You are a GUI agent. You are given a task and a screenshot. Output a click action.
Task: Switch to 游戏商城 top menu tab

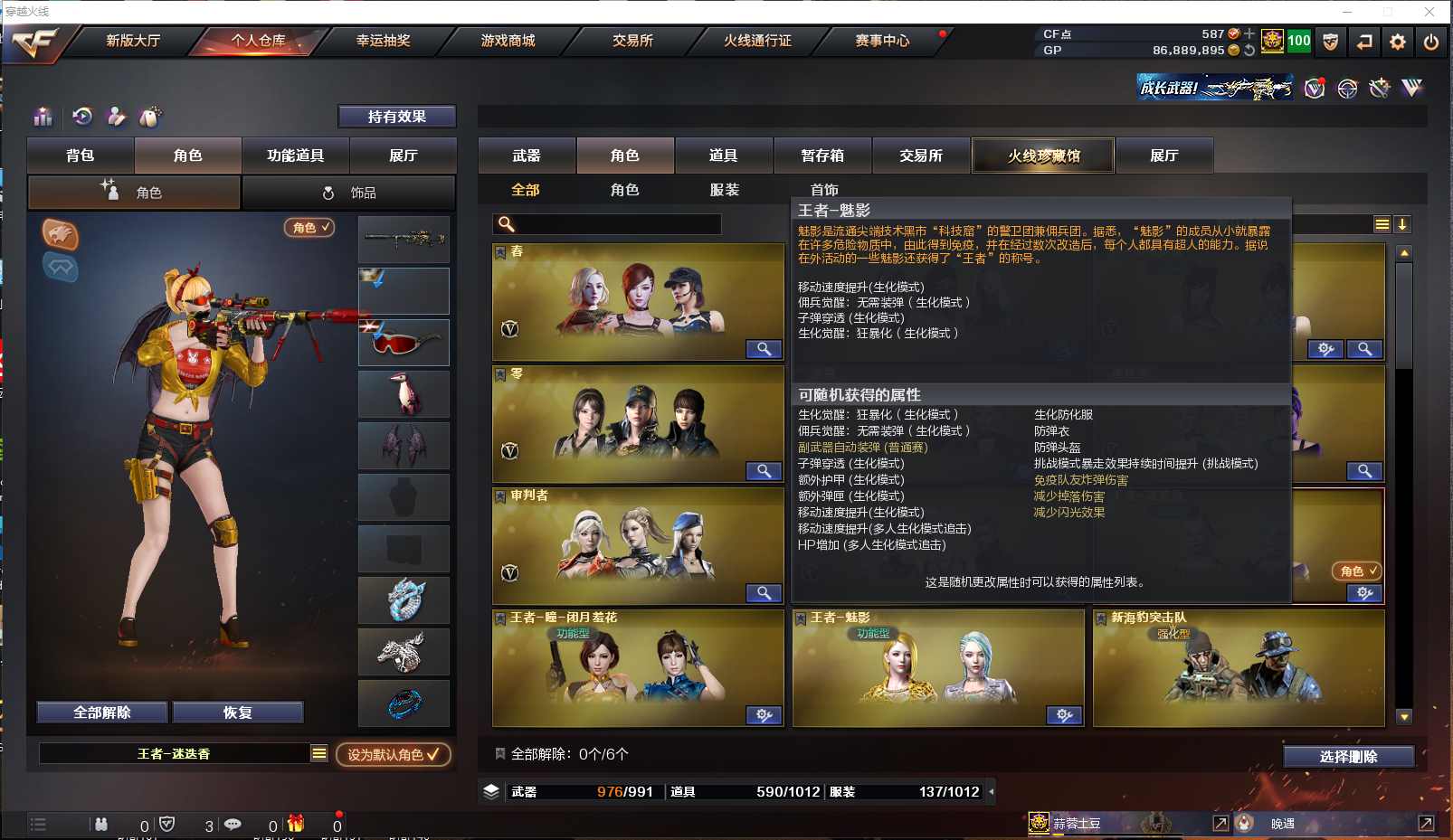click(x=508, y=41)
